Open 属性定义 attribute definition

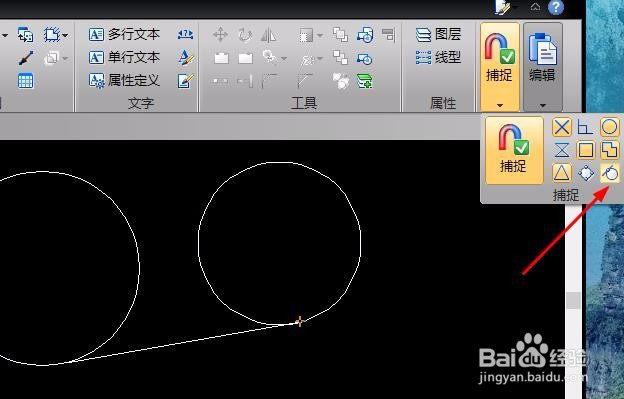point(125,80)
